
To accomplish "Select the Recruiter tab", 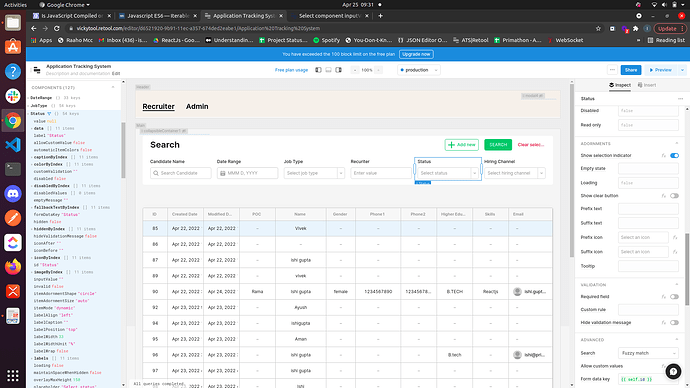I will click(x=158, y=106).
